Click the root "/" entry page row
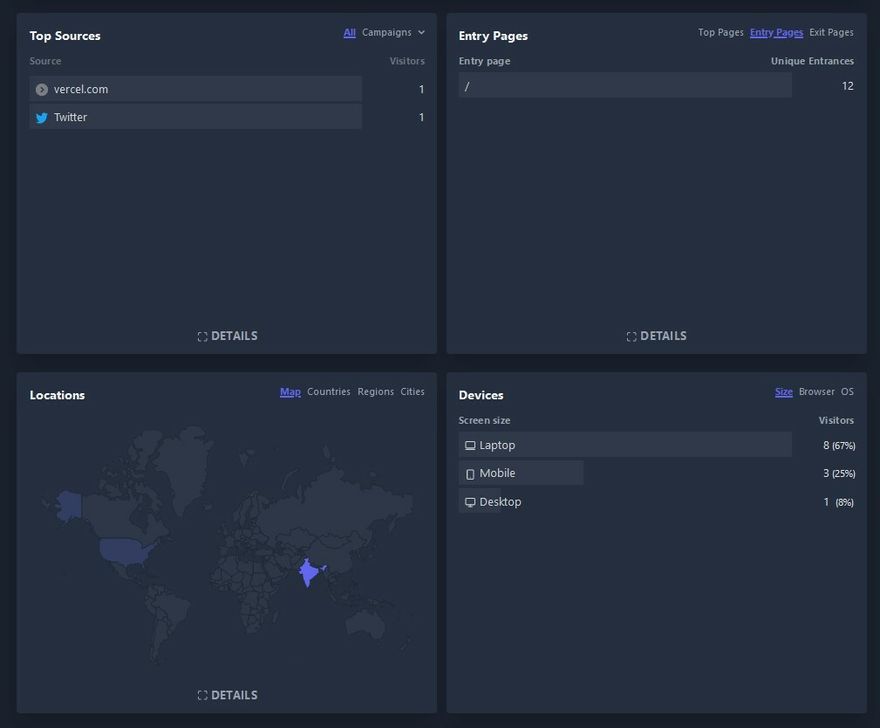880x728 pixels. (624, 86)
